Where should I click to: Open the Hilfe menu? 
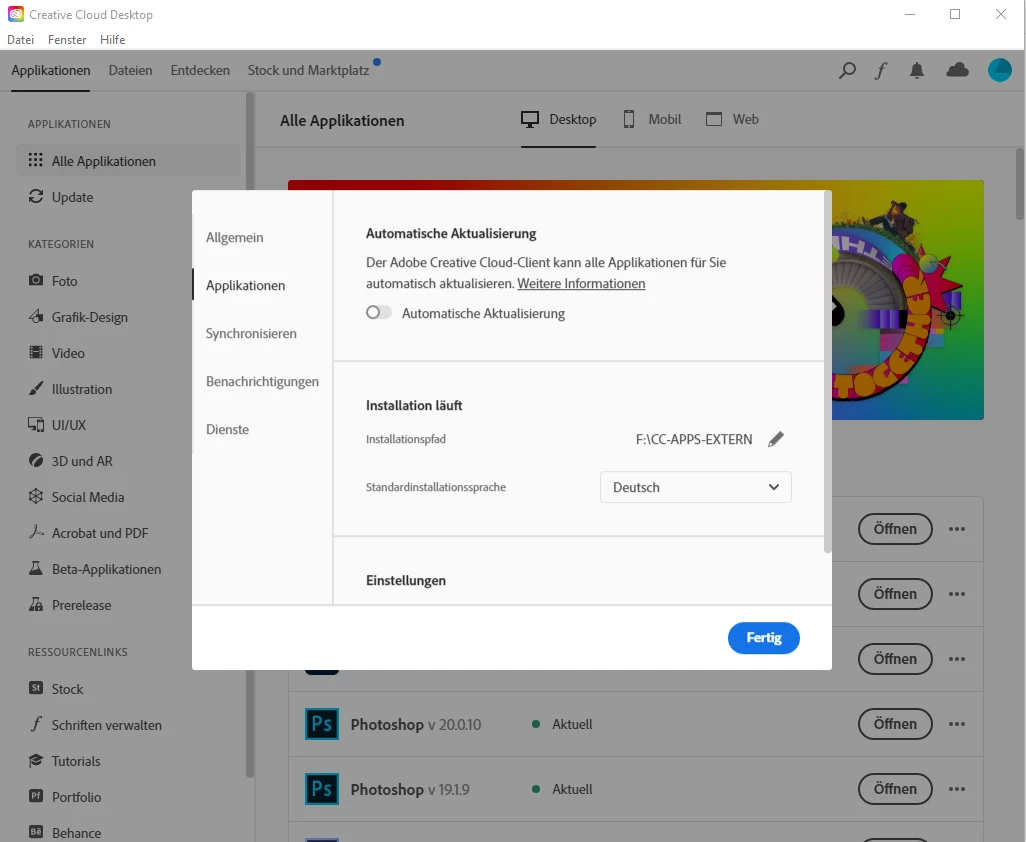(x=113, y=39)
